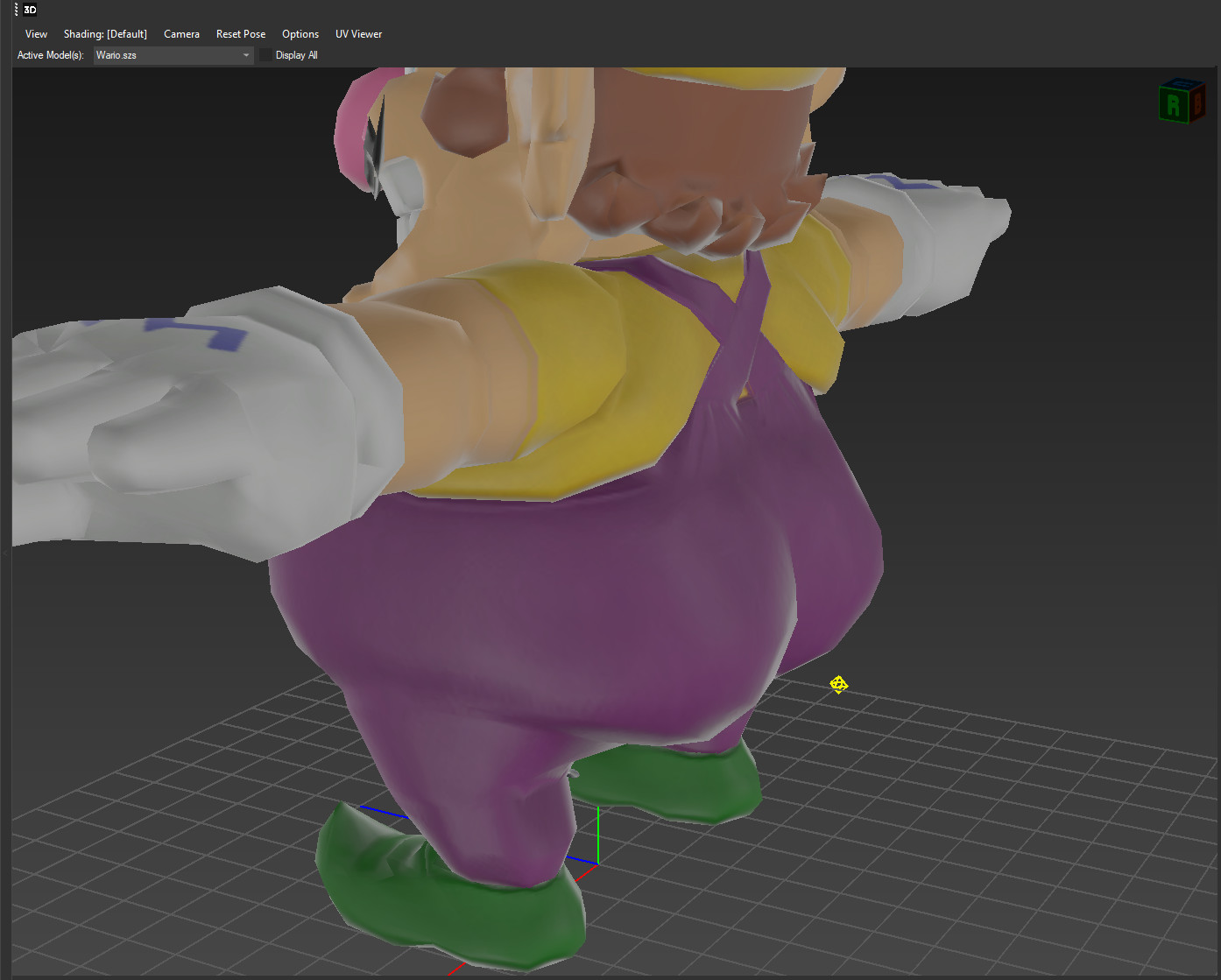
Task: Click the red B face of the navigation cube
Action: pos(1197,104)
